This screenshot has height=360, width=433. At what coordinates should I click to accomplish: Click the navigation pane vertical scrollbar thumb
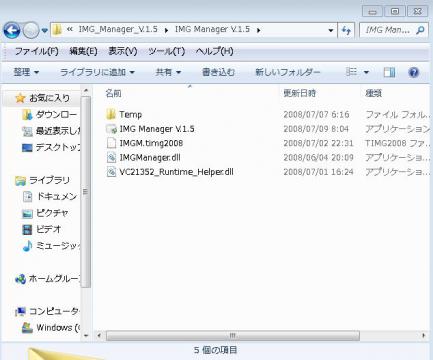86,192
